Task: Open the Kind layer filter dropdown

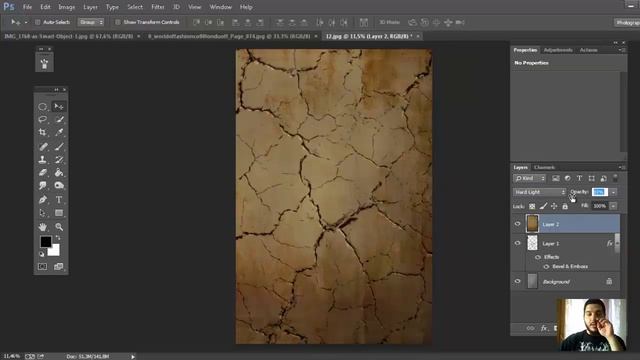Action: (529, 178)
